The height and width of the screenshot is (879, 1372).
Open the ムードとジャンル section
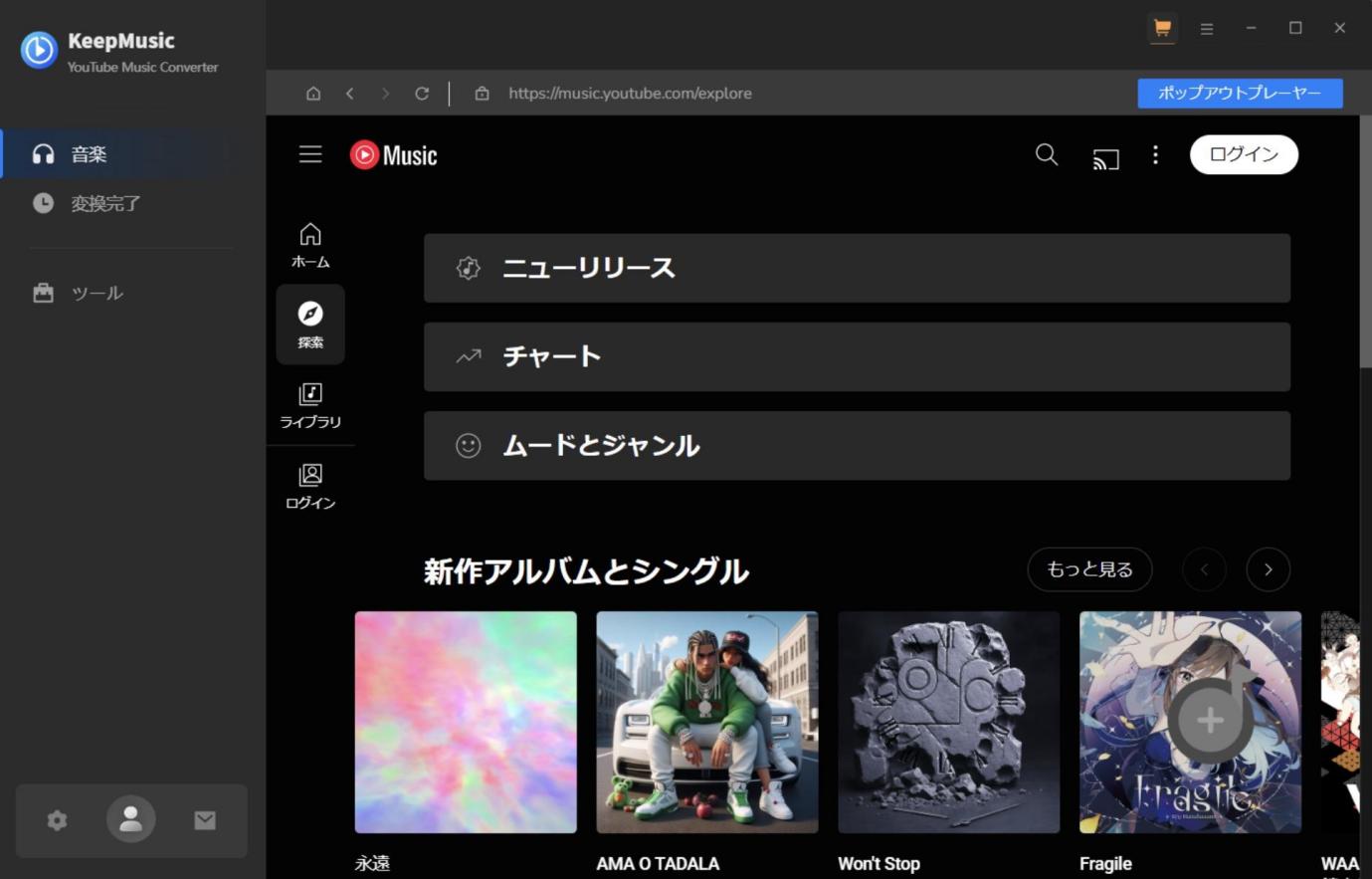(x=857, y=446)
